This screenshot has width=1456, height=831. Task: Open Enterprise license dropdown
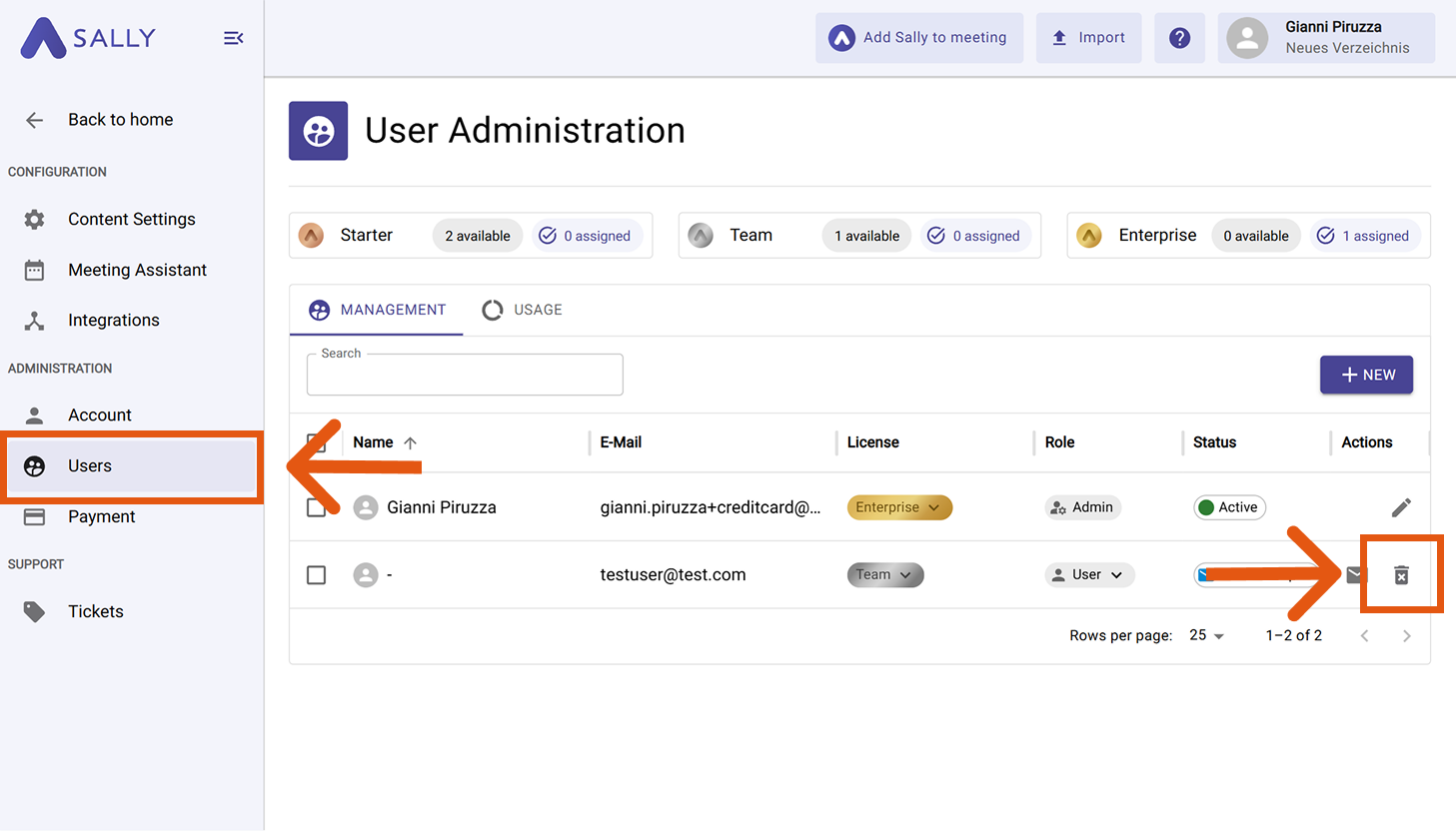tap(899, 507)
